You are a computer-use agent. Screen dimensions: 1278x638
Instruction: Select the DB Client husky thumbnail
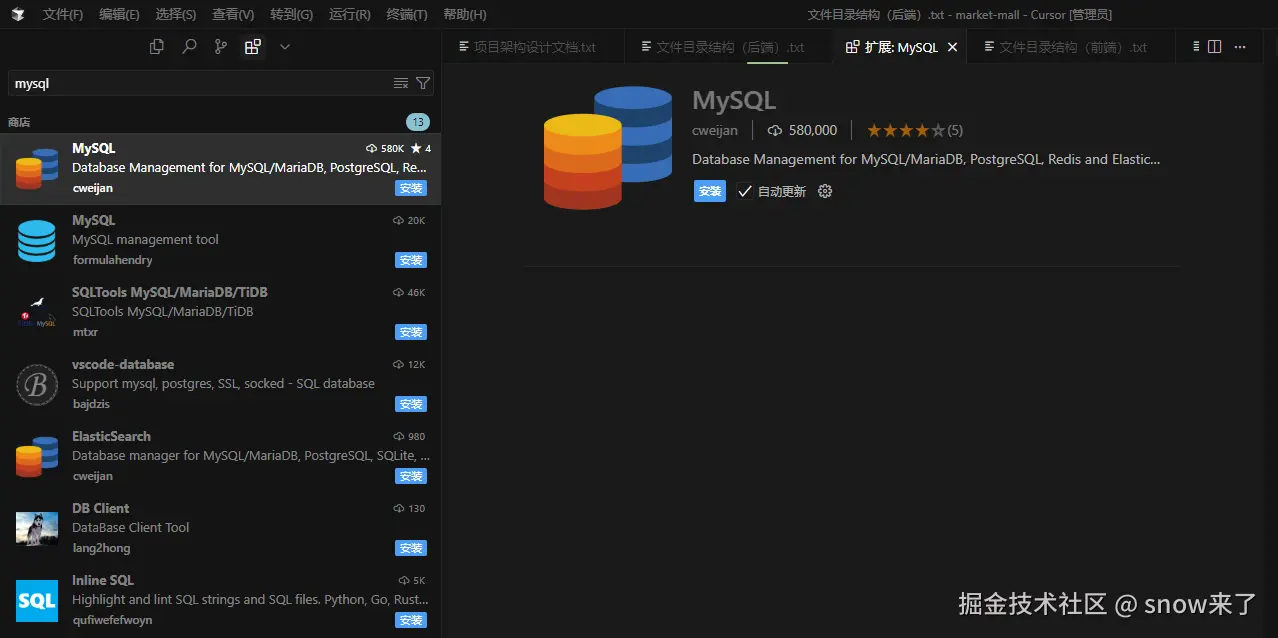(x=37, y=529)
